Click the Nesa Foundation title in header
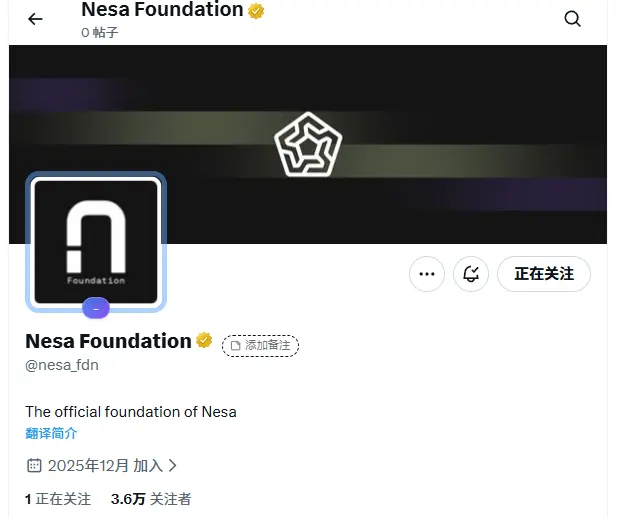Viewport: 621px width, 517px height. pyautogui.click(x=162, y=10)
